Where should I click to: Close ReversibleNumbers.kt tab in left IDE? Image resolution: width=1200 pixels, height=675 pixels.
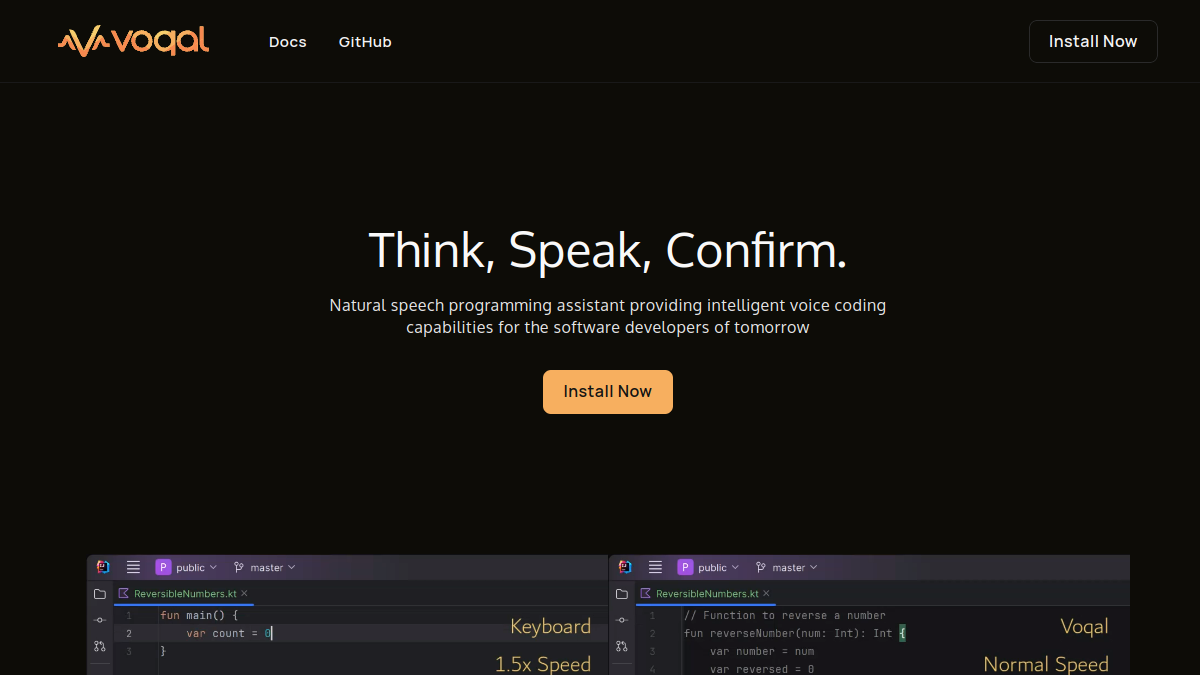(x=244, y=593)
